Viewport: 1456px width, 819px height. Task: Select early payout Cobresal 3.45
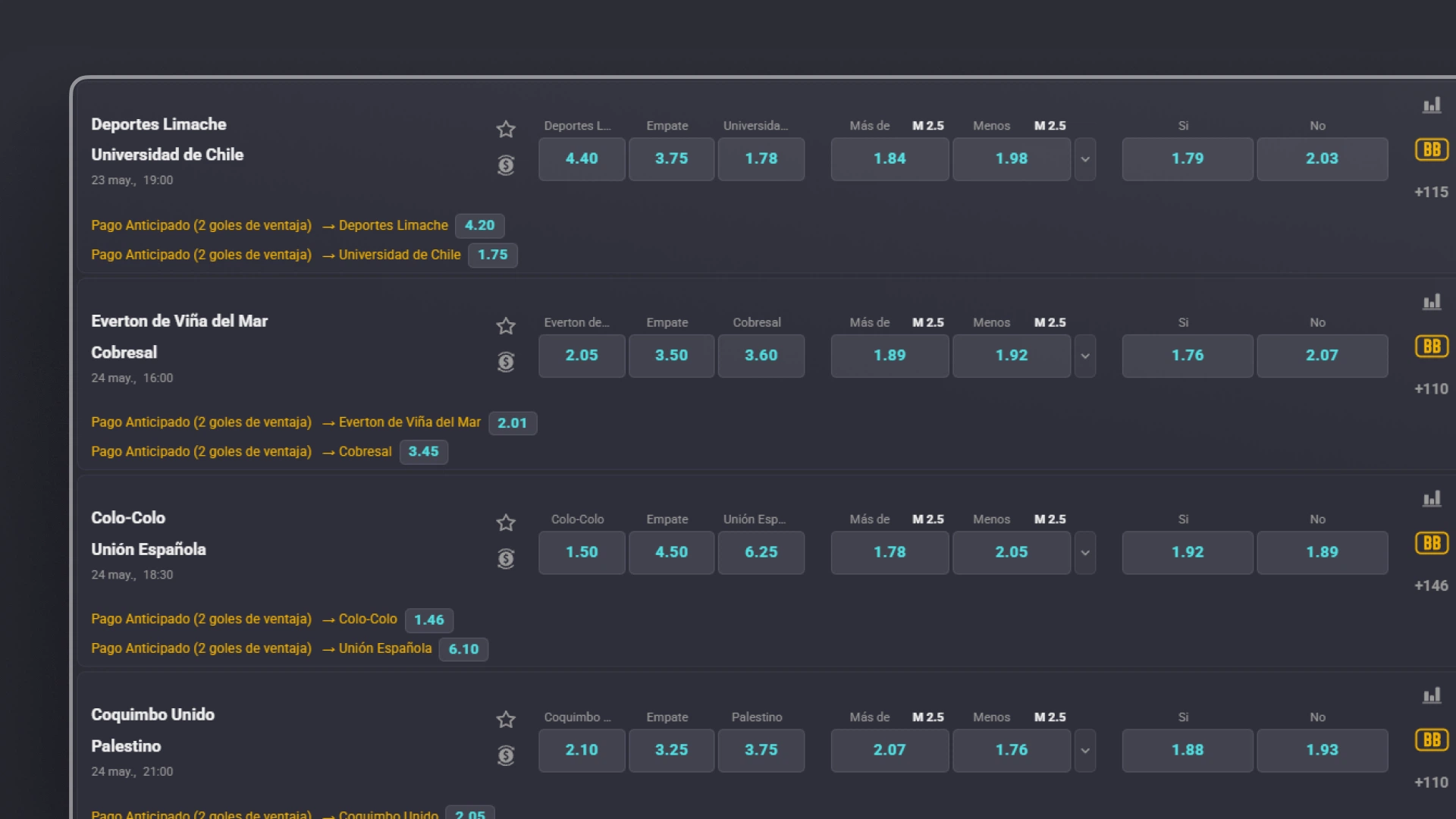point(424,452)
